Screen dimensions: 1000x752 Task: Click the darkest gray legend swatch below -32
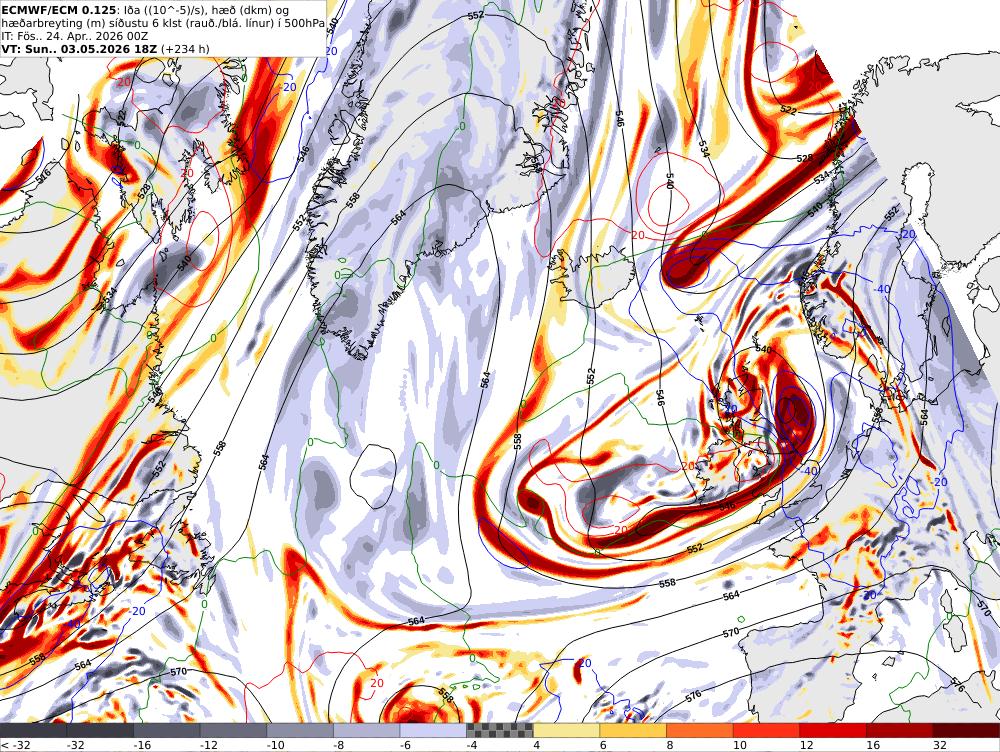(x=33, y=730)
